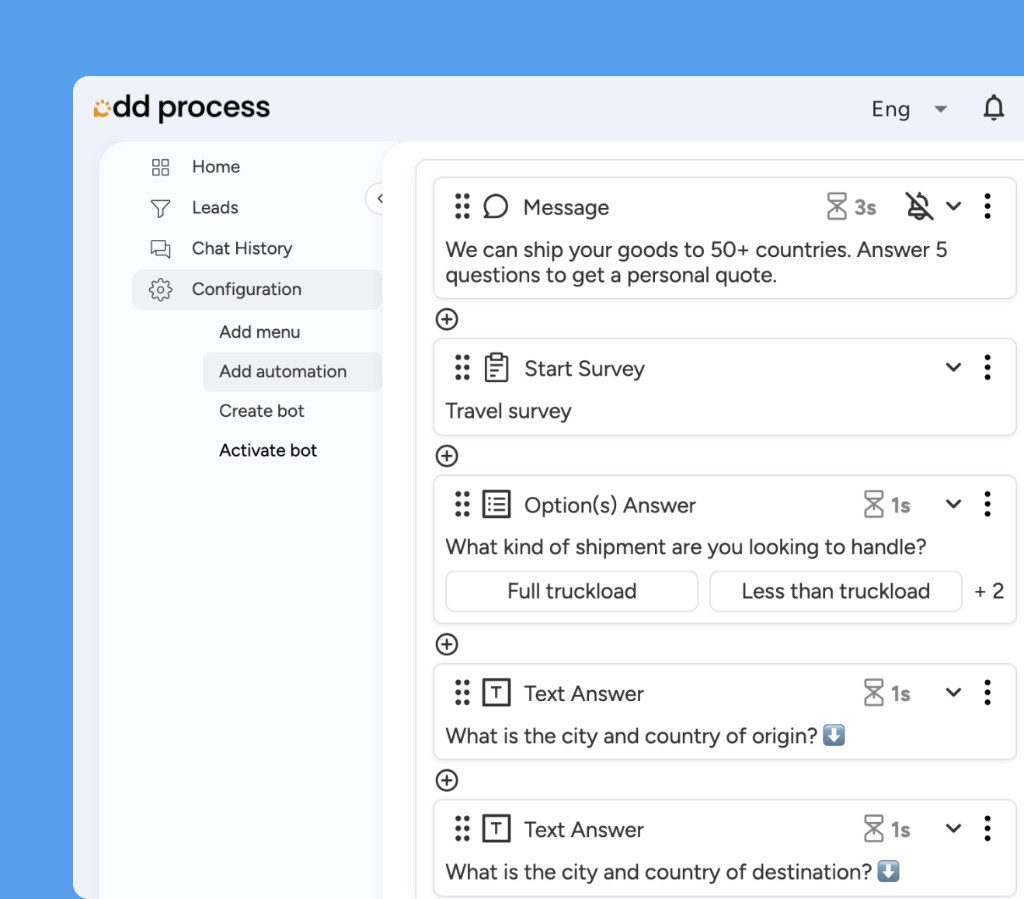
Task: Edit the Message block text
Action: tap(696, 262)
